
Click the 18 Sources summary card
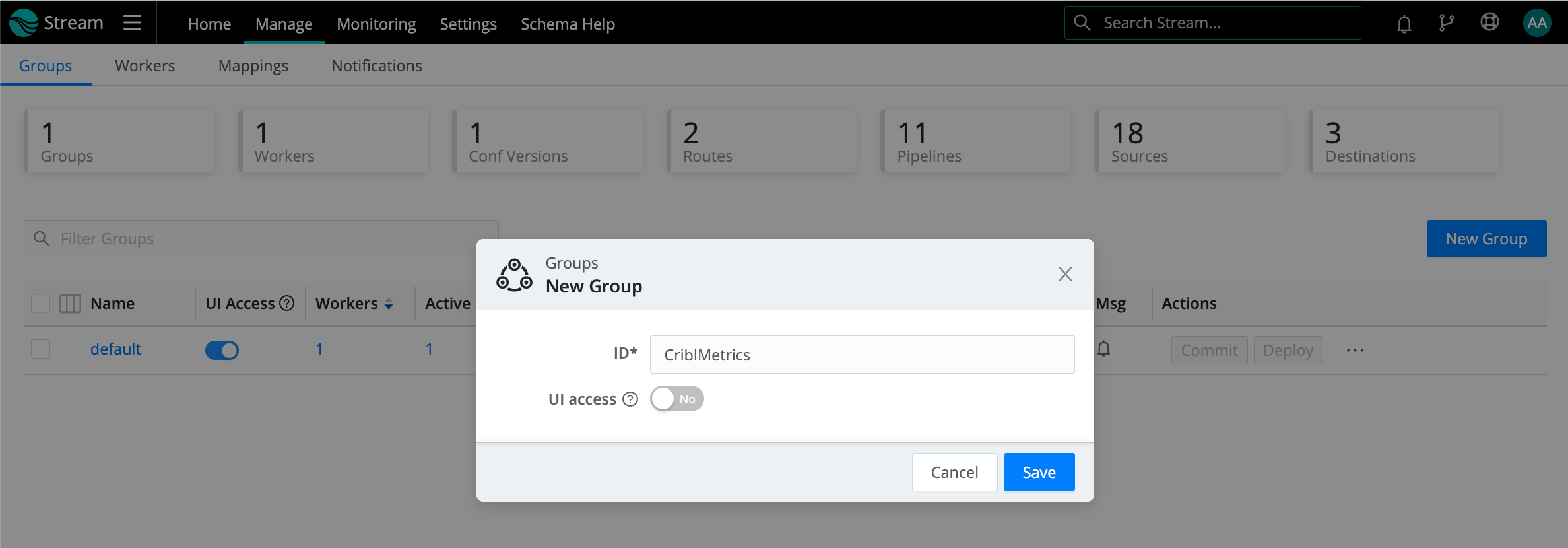(1190, 141)
